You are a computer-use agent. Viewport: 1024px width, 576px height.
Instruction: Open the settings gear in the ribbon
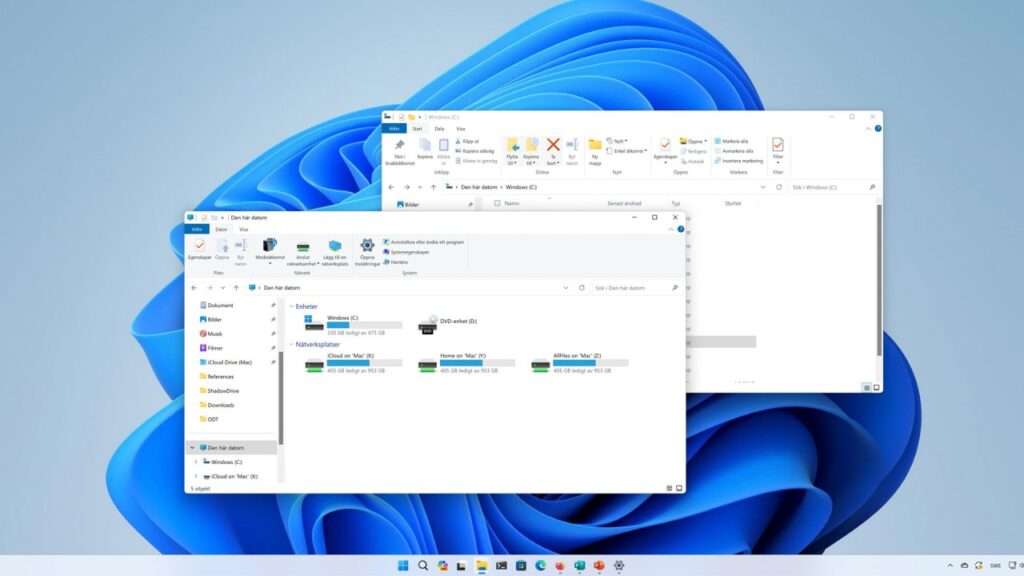pos(367,246)
